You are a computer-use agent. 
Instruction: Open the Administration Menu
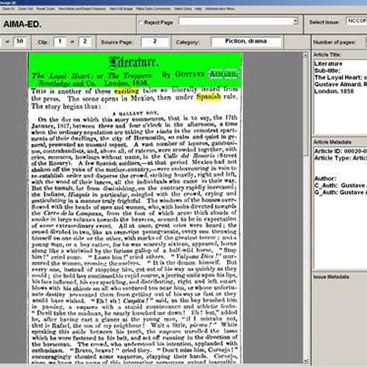(220, 9)
